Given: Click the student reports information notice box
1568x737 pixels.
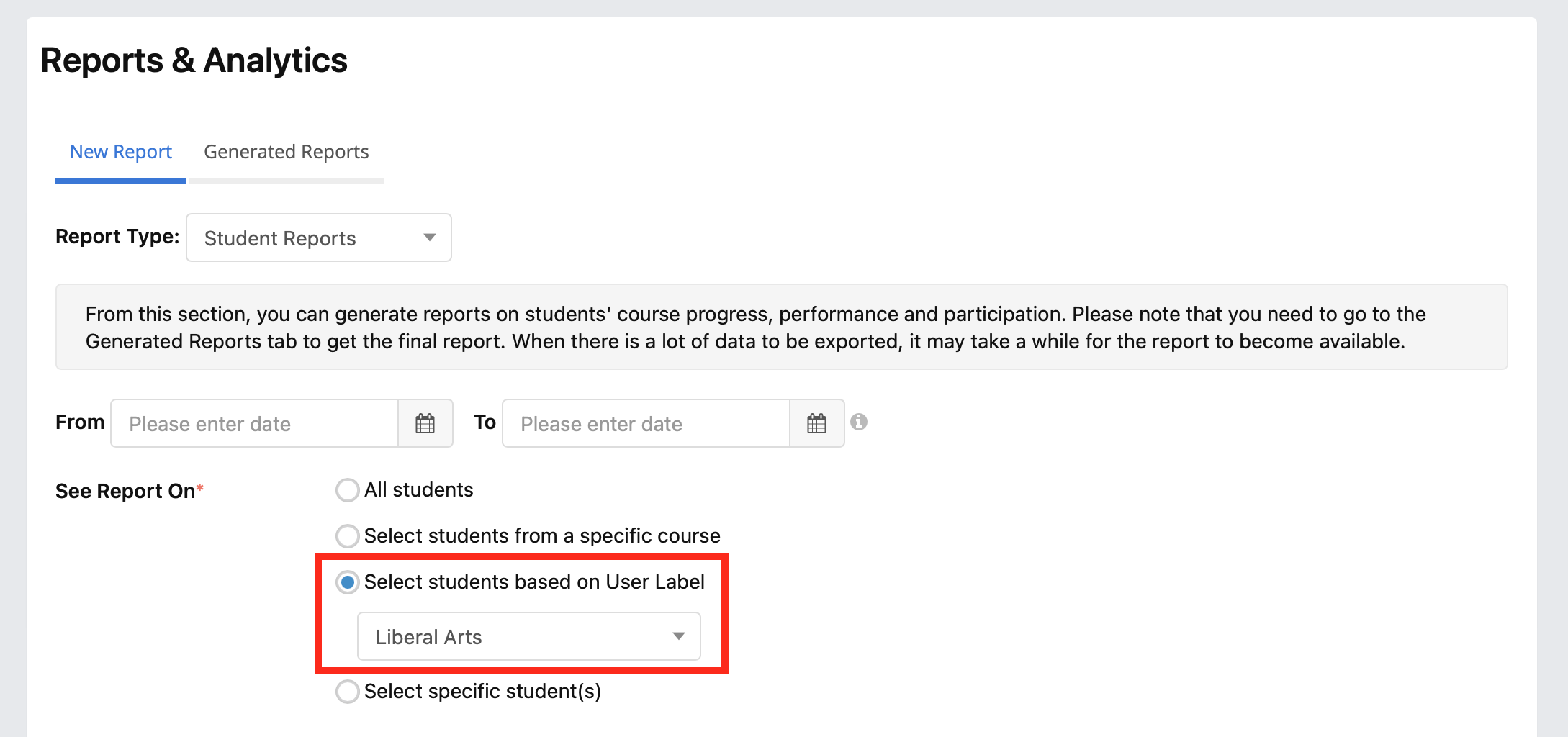Looking at the screenshot, I should point(782,327).
